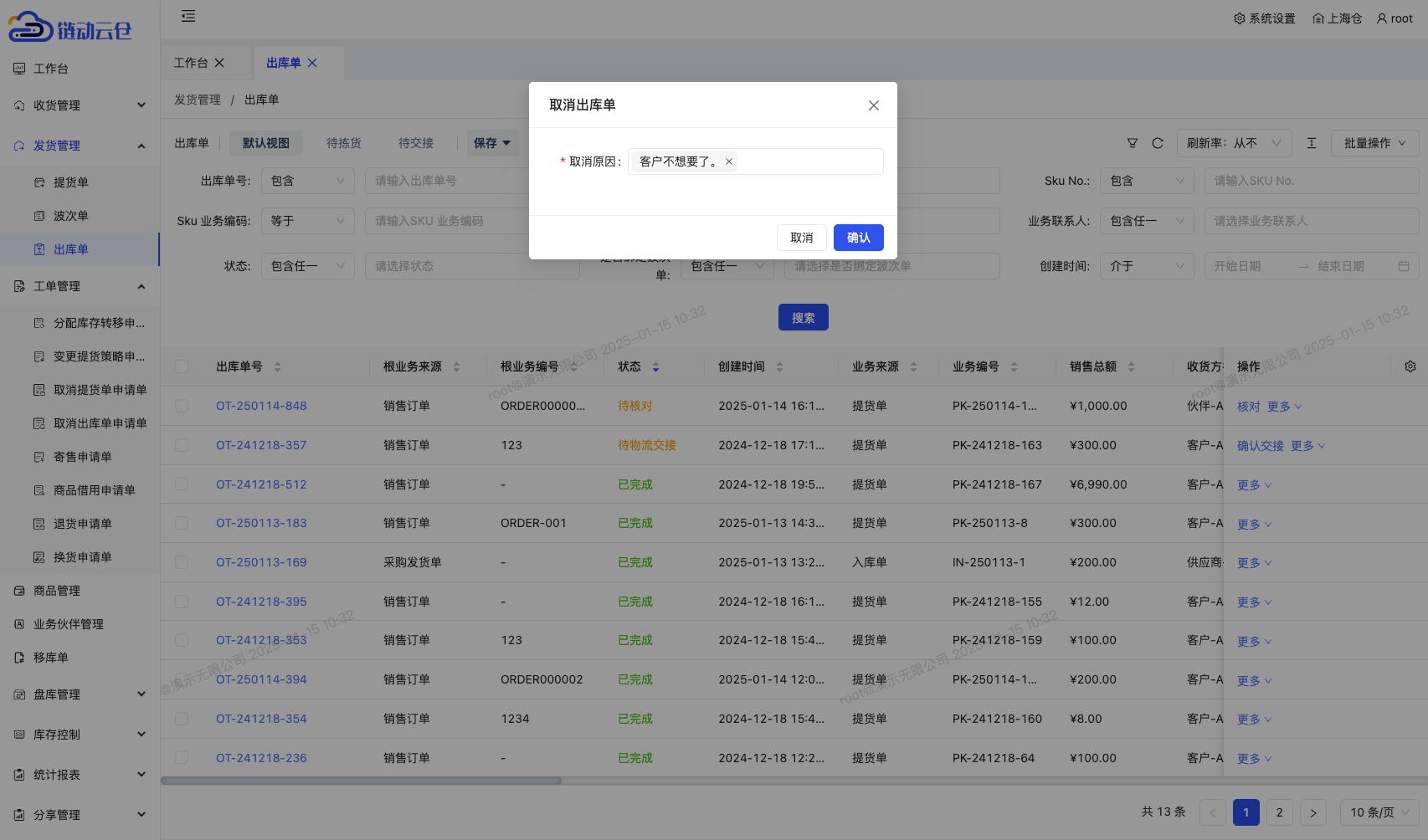Viewport: 1428px width, 840px height.
Task: Click the row height adjustment icon
Action: click(1311, 143)
